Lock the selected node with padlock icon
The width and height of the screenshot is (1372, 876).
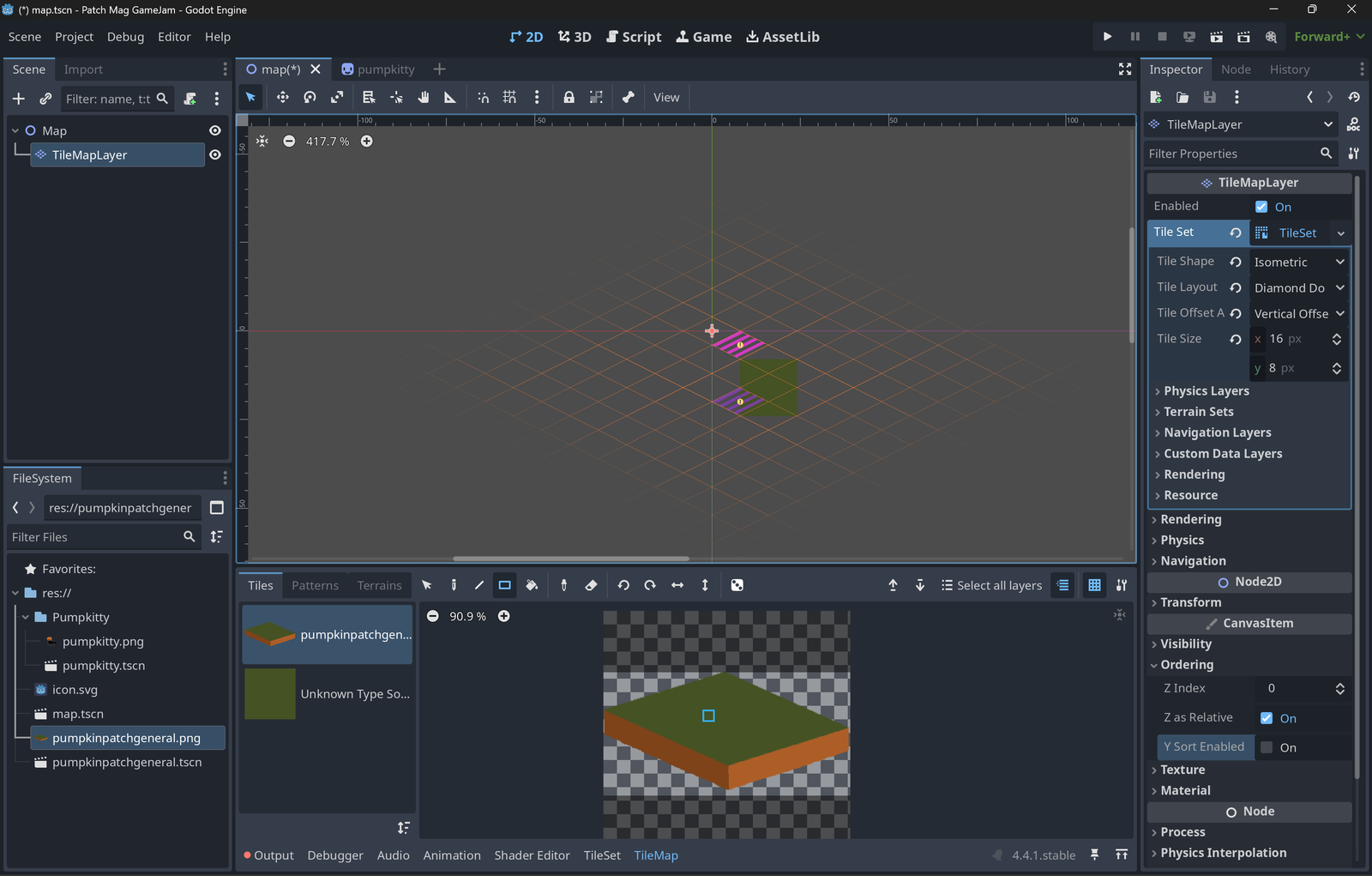[x=569, y=97]
